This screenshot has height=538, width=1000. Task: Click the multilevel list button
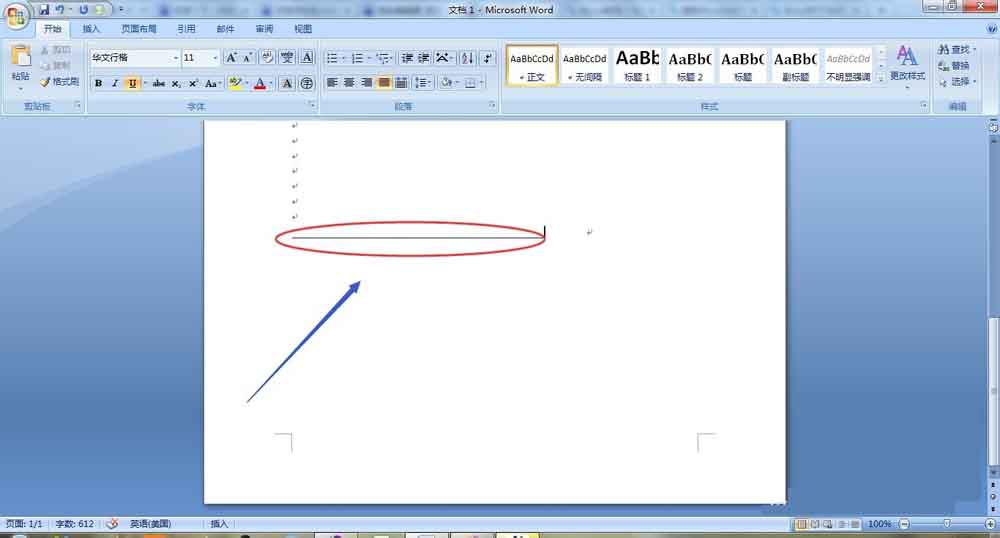coord(383,58)
